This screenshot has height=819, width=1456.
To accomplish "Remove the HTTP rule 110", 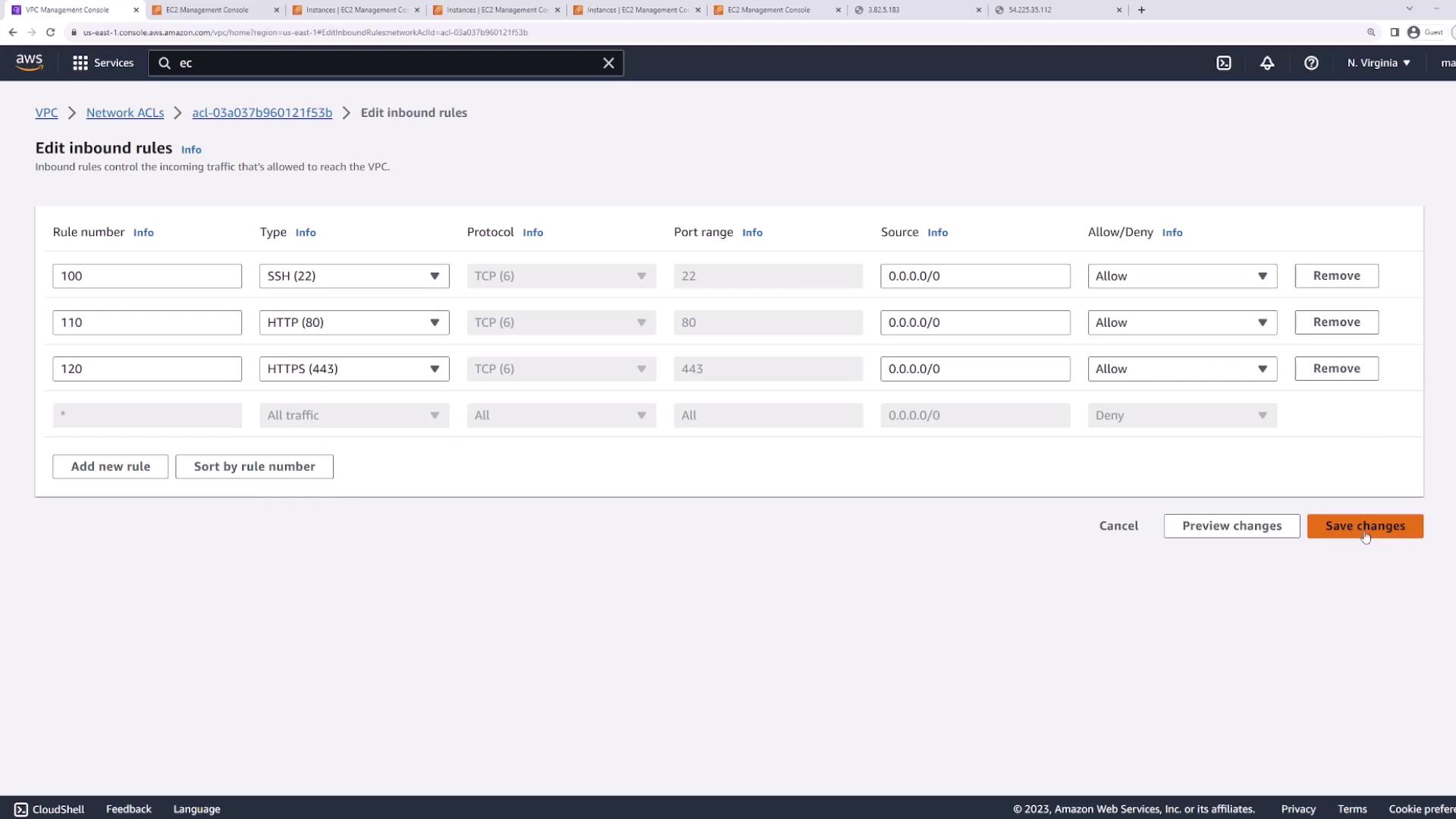I will pos(1336,322).
